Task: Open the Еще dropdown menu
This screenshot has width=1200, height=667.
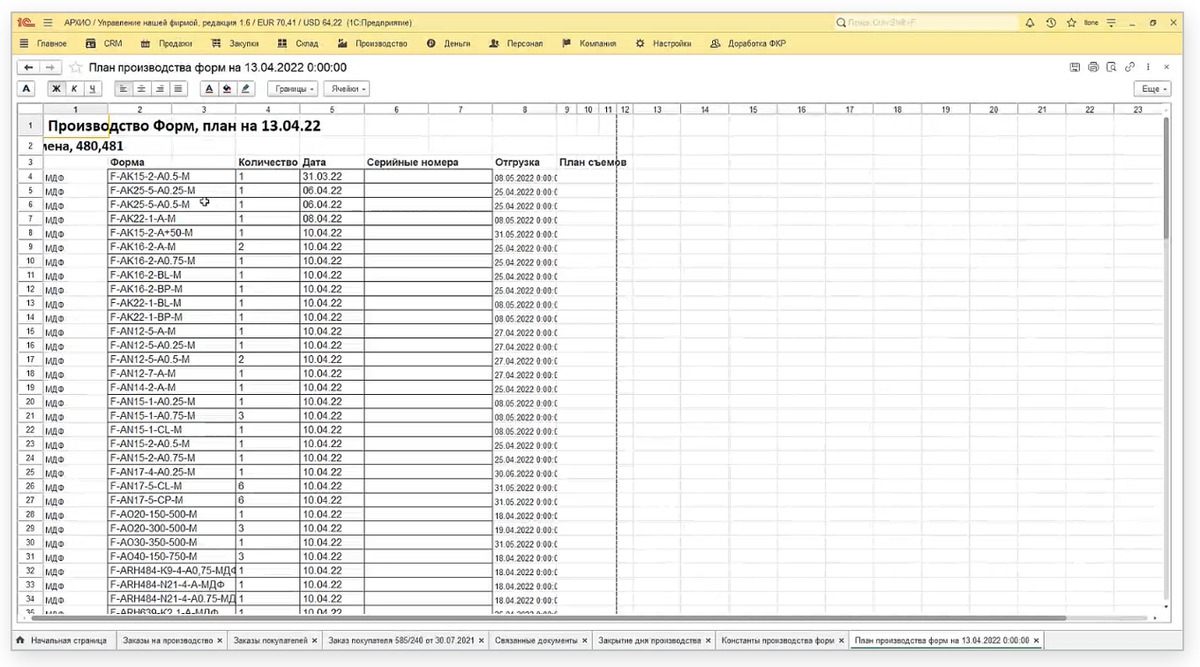Action: [1151, 89]
